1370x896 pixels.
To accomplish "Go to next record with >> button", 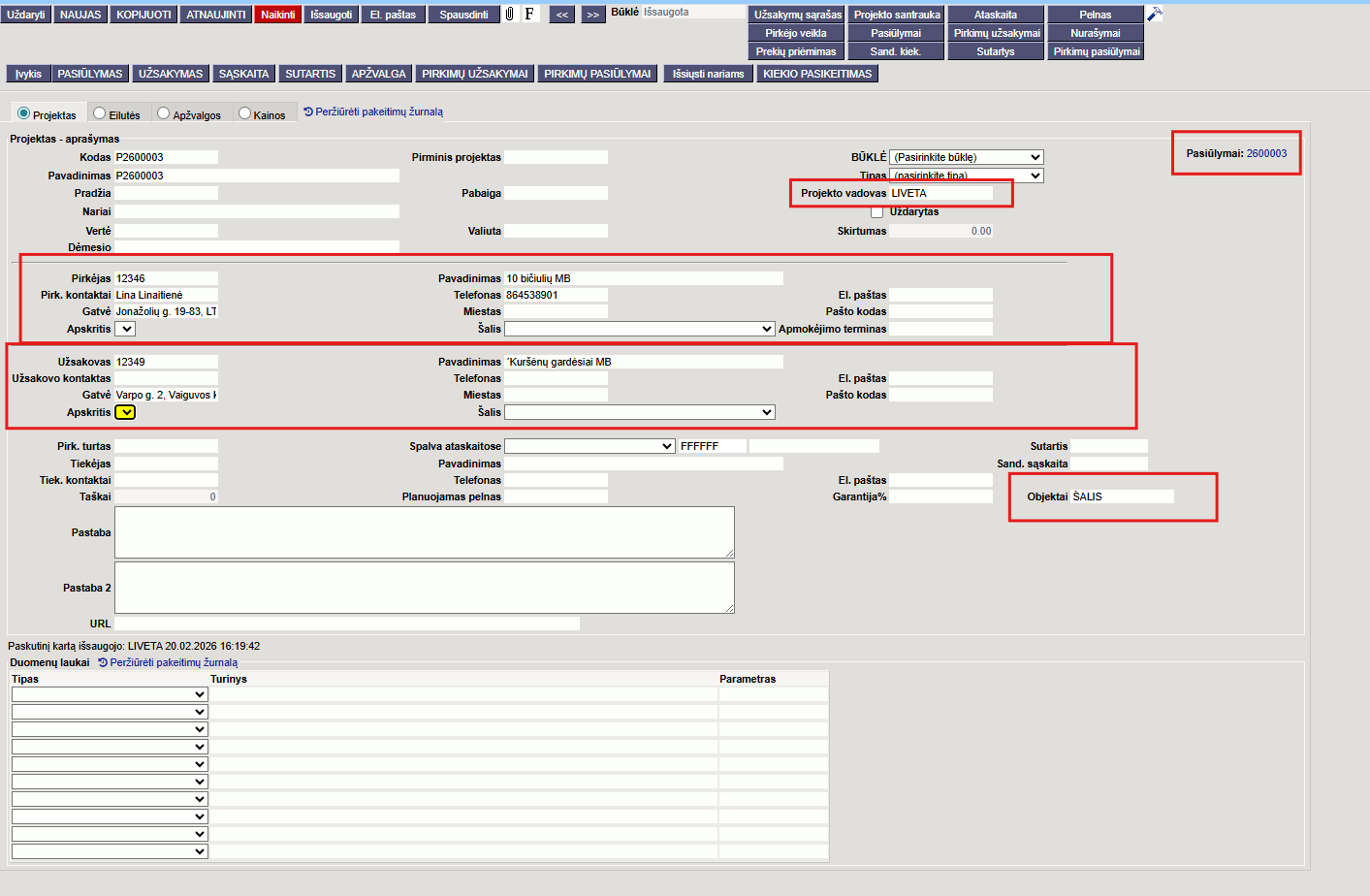I will point(592,15).
